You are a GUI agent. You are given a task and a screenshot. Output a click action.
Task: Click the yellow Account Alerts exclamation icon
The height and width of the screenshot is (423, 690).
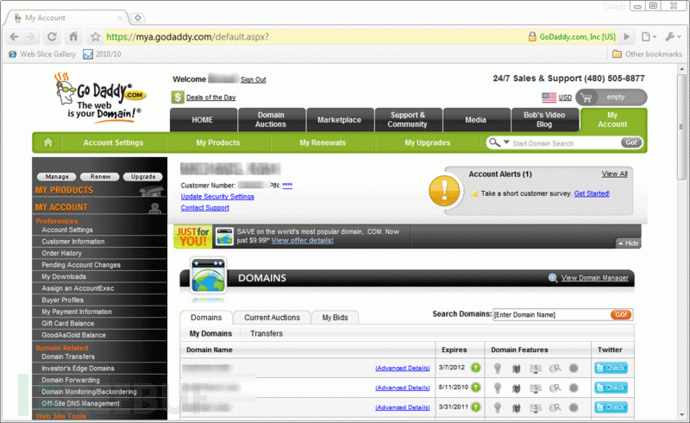click(x=444, y=191)
